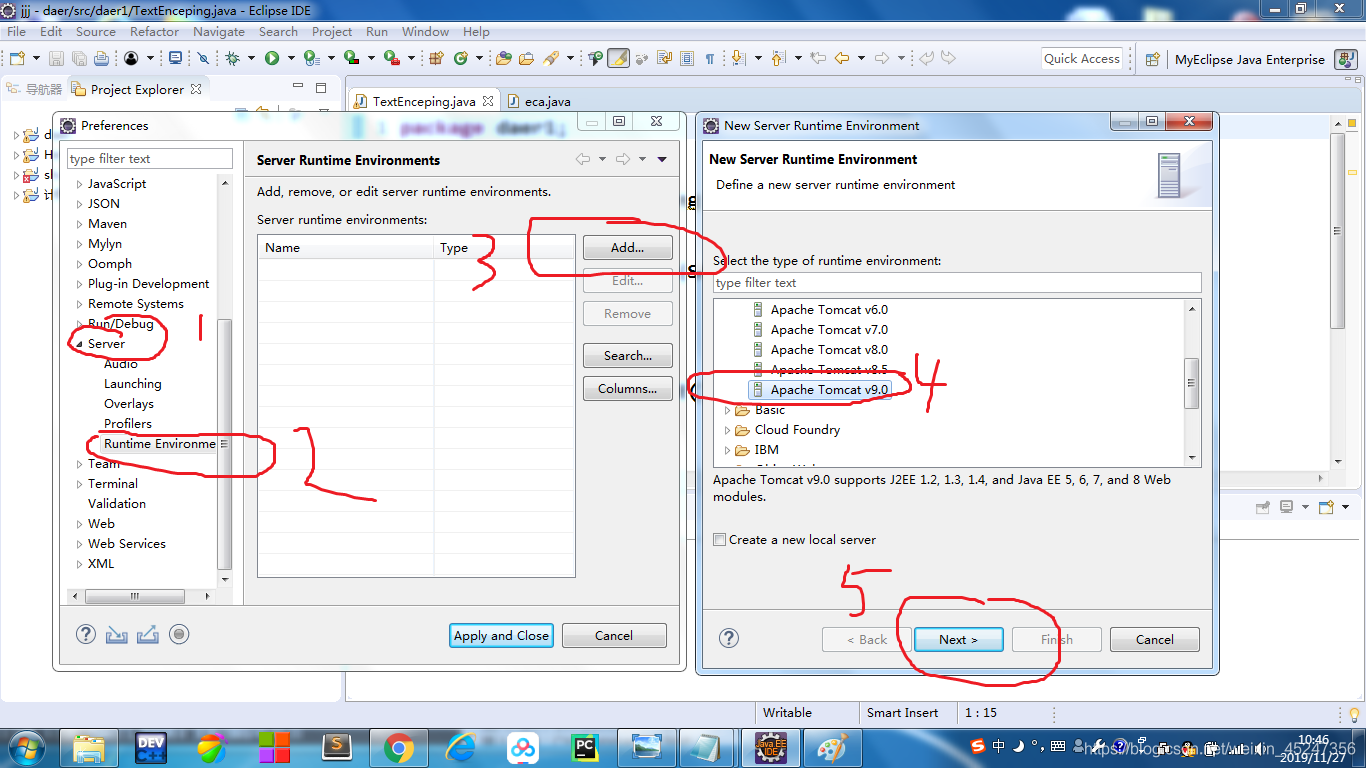Click the New file toolbar icon
Viewport: 1366px width, 768px height.
[16, 59]
